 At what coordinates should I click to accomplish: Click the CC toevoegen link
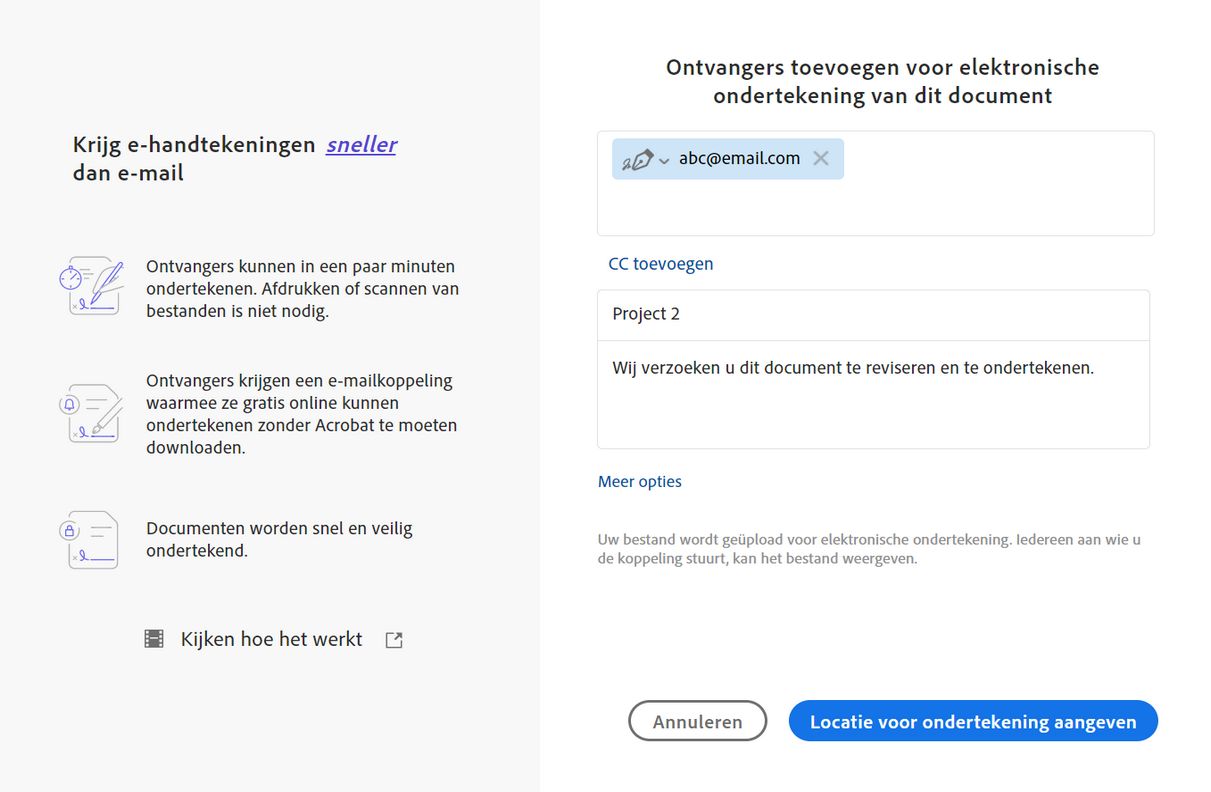(661, 264)
